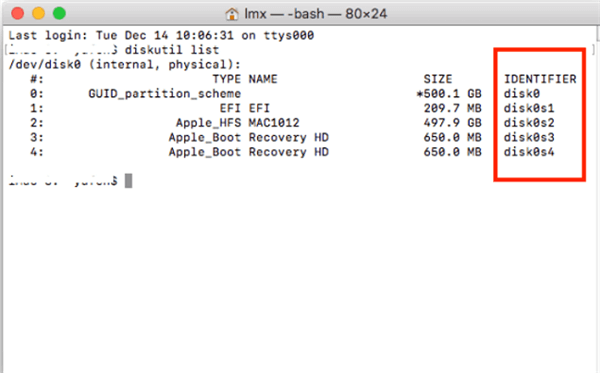
Task: Click the 'Apple_HFS' type text
Action: coord(208,123)
